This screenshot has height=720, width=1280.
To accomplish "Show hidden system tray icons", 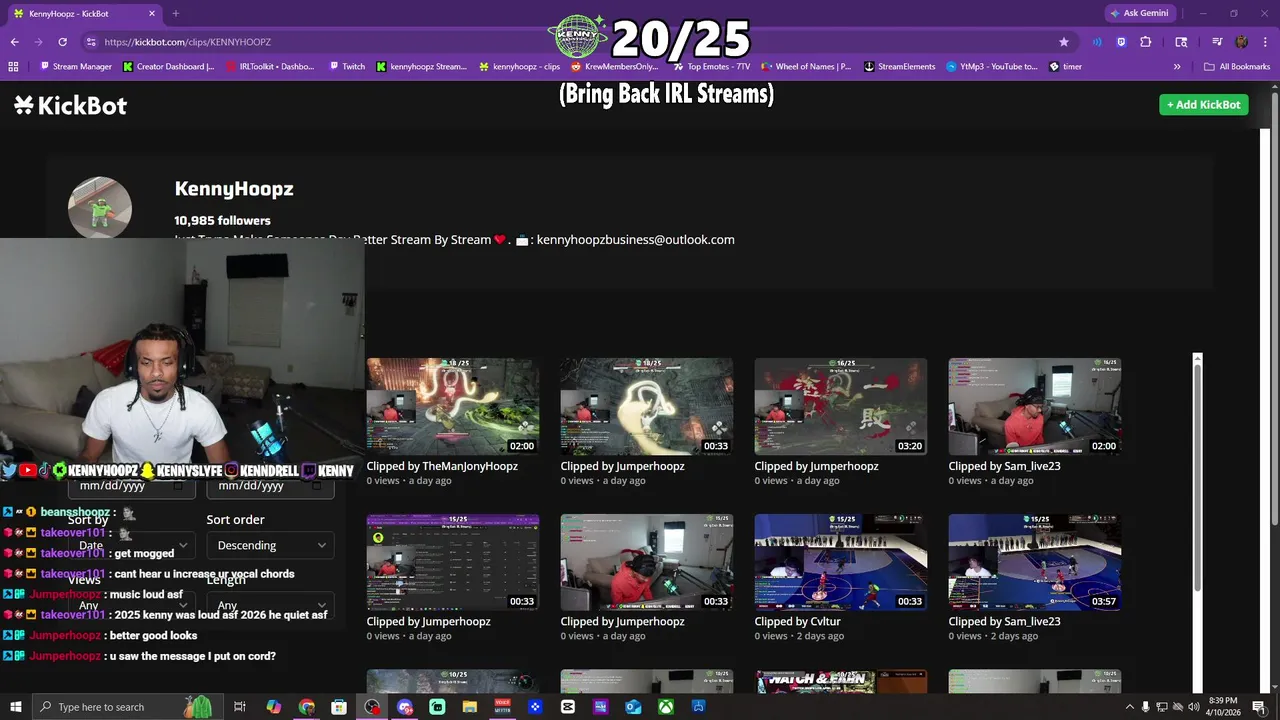I will tap(1129, 707).
